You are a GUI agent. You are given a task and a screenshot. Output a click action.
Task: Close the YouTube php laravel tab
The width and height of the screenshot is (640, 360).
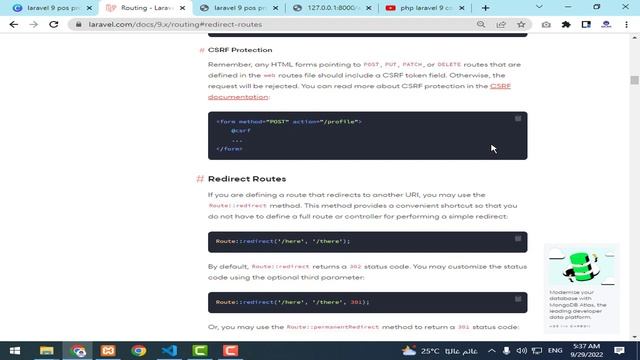pos(462,8)
